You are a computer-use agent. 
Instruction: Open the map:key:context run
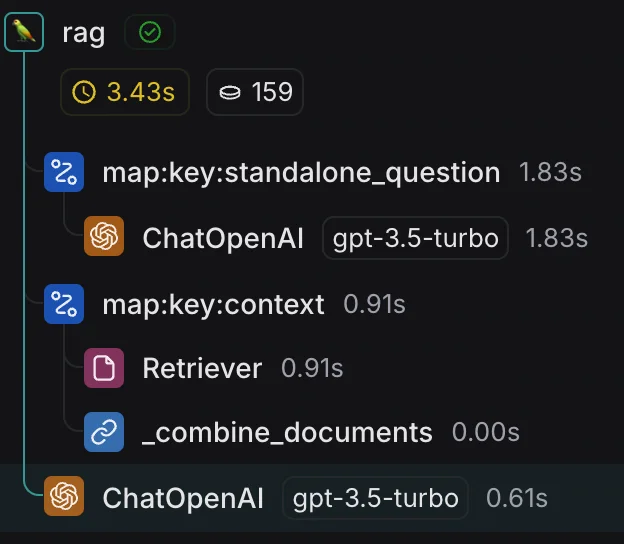pos(213,303)
